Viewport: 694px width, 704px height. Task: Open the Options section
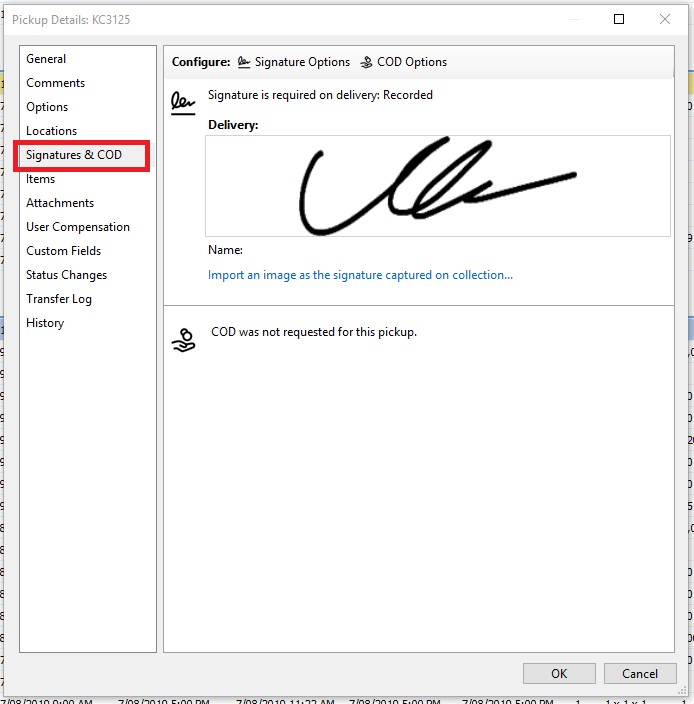click(47, 107)
